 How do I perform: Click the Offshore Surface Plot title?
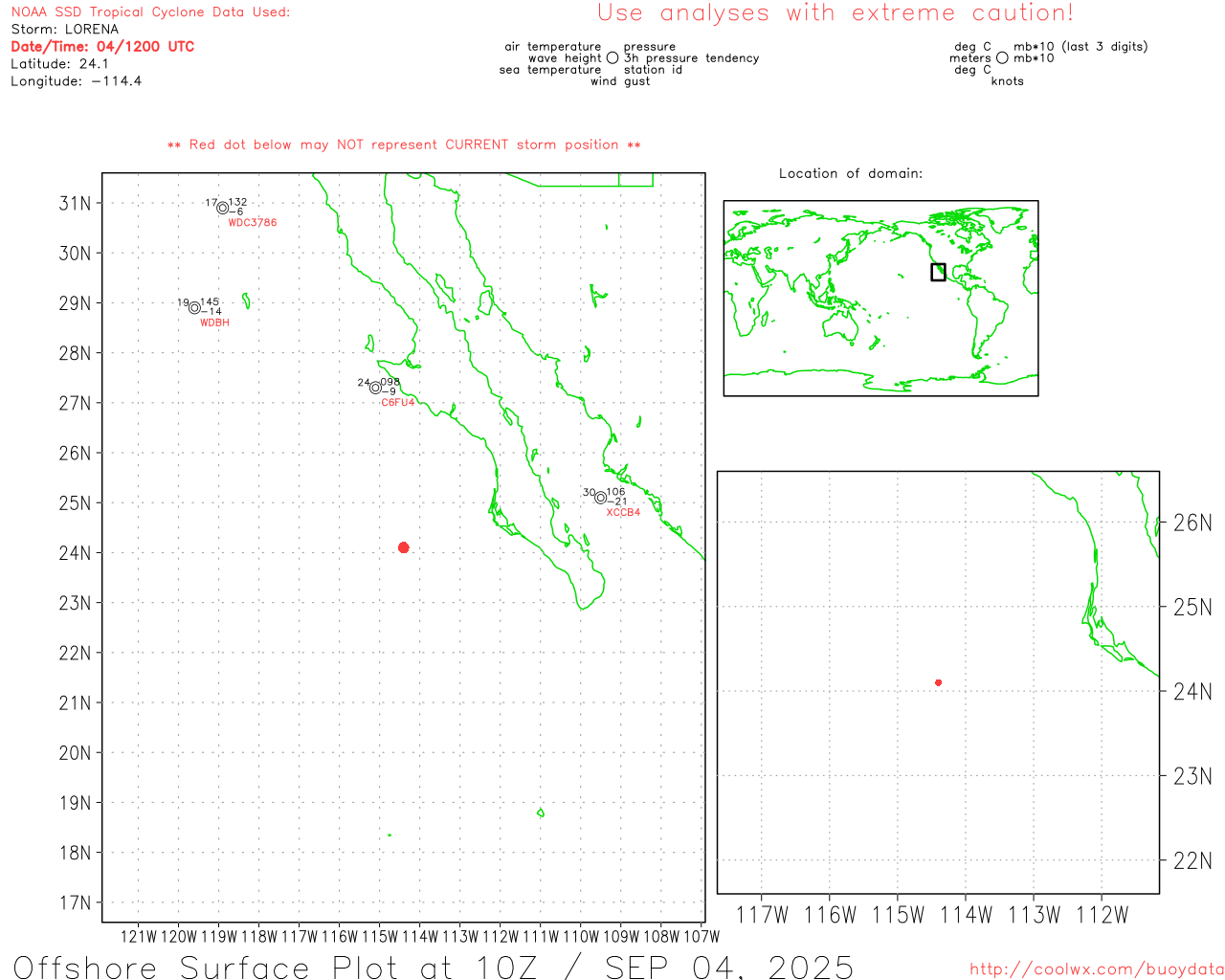(434, 967)
